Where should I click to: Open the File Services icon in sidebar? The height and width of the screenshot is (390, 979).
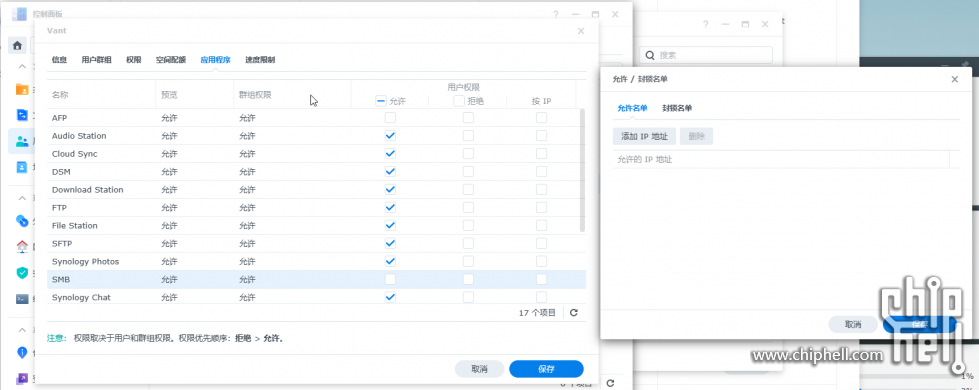tap(22, 115)
